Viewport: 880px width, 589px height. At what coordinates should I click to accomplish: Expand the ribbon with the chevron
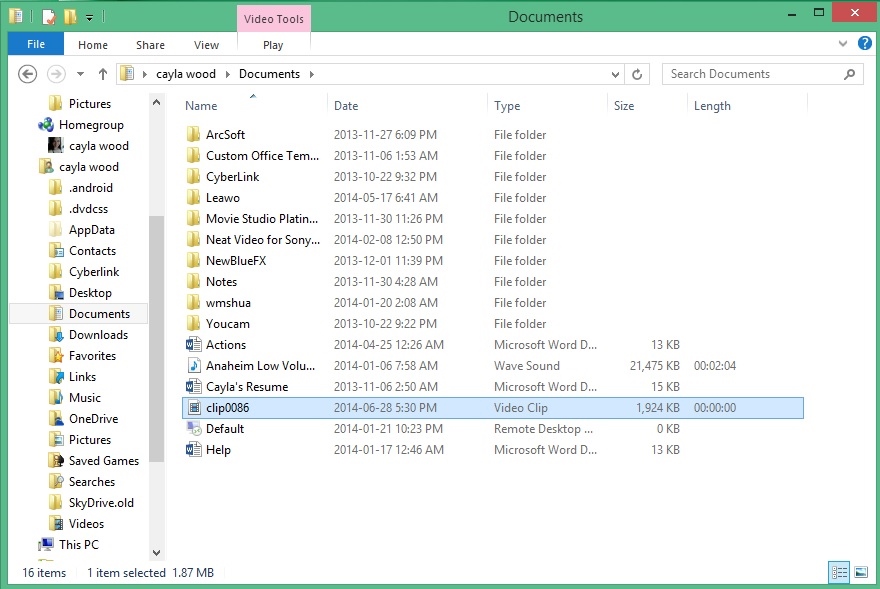coord(842,43)
